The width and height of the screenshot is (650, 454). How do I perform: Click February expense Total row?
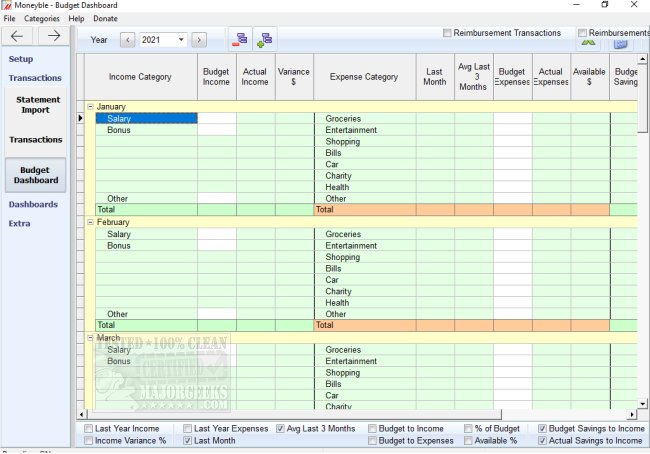coord(365,325)
